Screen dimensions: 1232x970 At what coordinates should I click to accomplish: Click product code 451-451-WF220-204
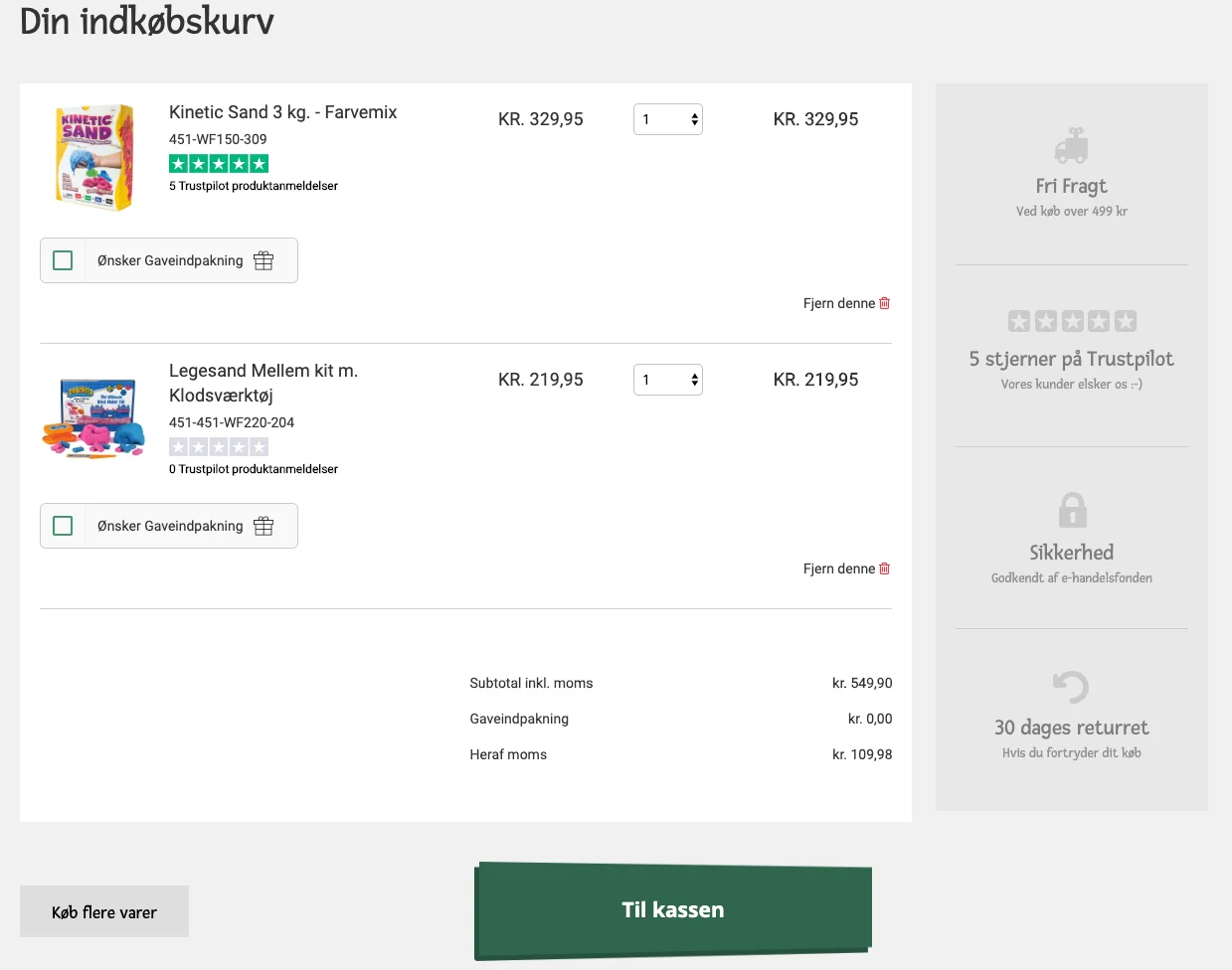coord(232,422)
